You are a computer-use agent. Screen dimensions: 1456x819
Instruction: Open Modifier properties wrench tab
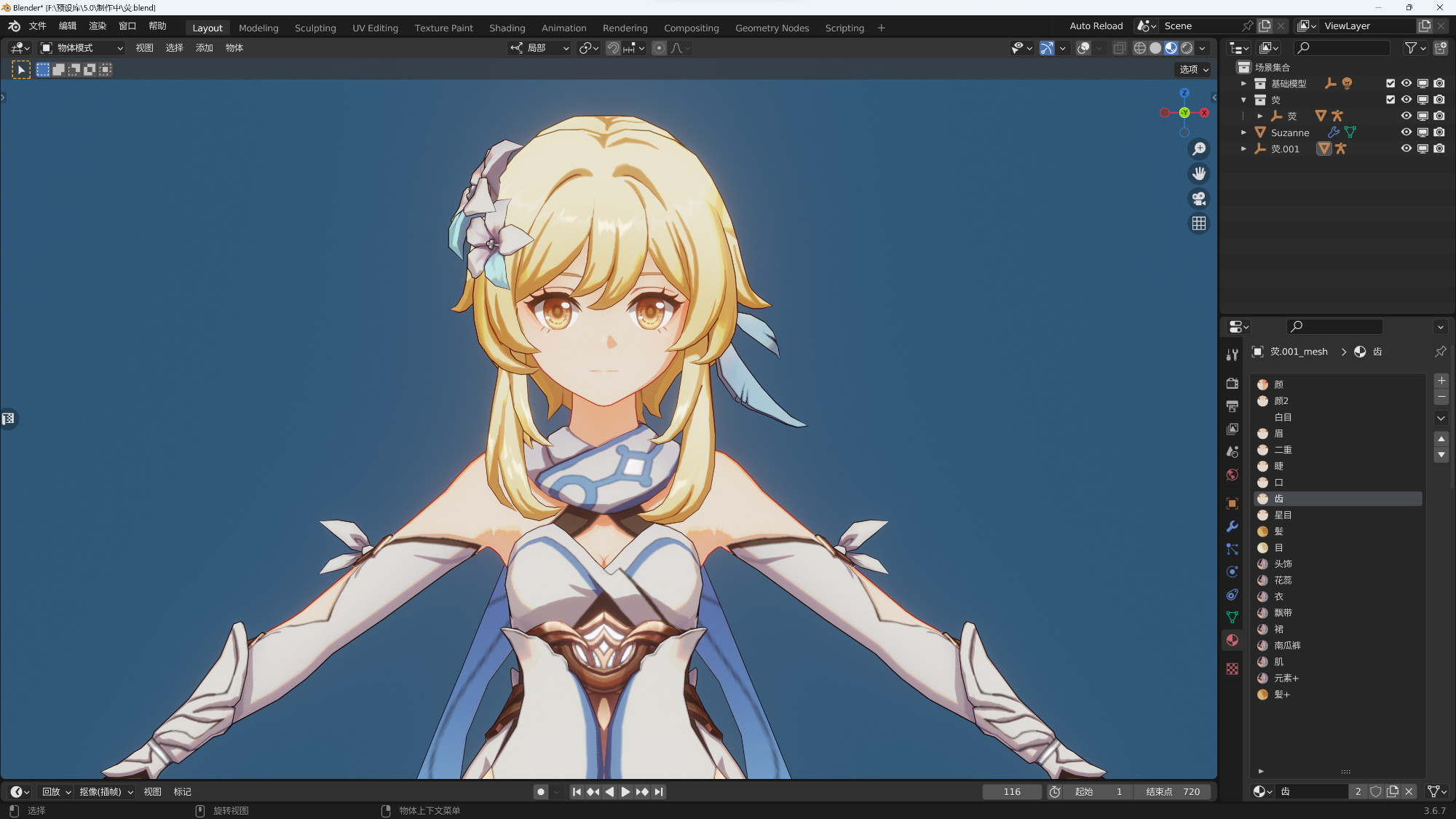[x=1232, y=526]
